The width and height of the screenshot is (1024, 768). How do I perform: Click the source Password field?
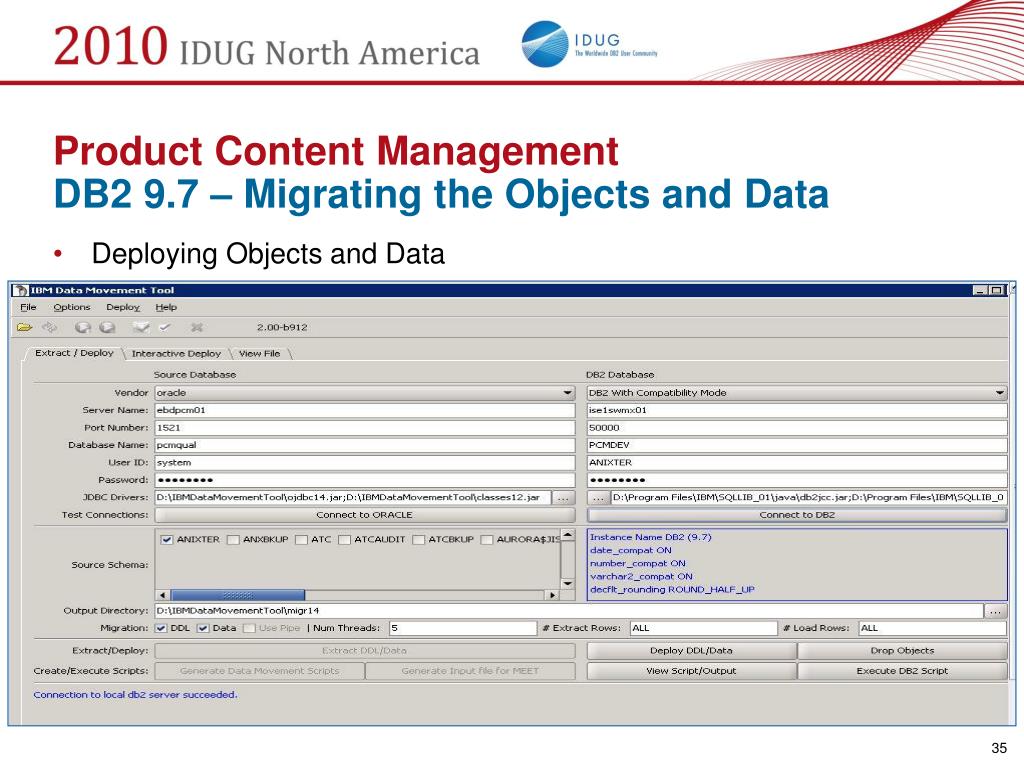[364, 480]
